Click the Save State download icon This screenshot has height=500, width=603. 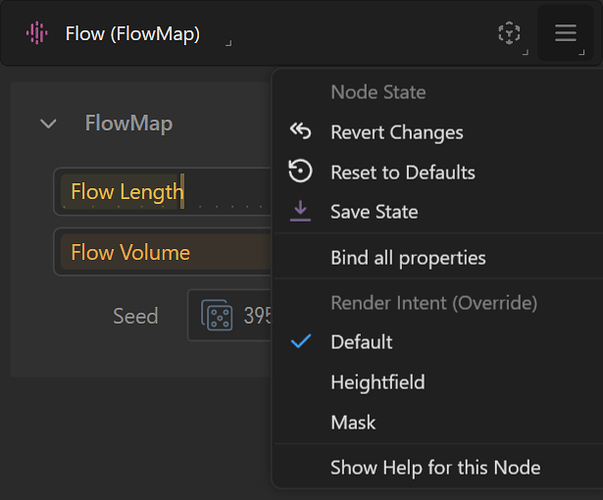coord(300,211)
